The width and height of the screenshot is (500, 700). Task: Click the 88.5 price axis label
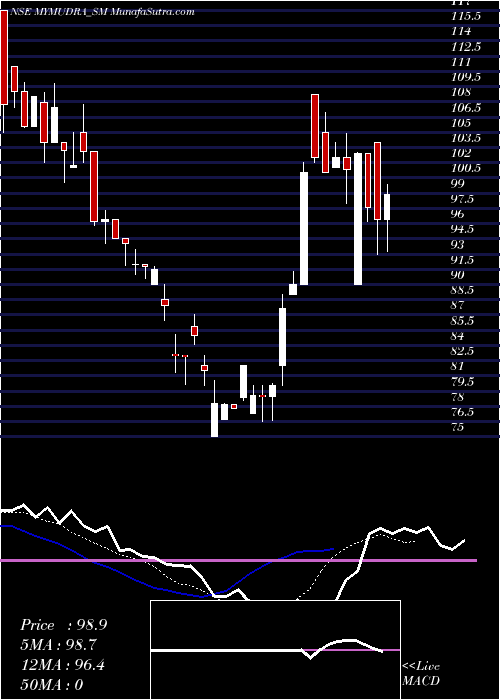pyautogui.click(x=463, y=290)
